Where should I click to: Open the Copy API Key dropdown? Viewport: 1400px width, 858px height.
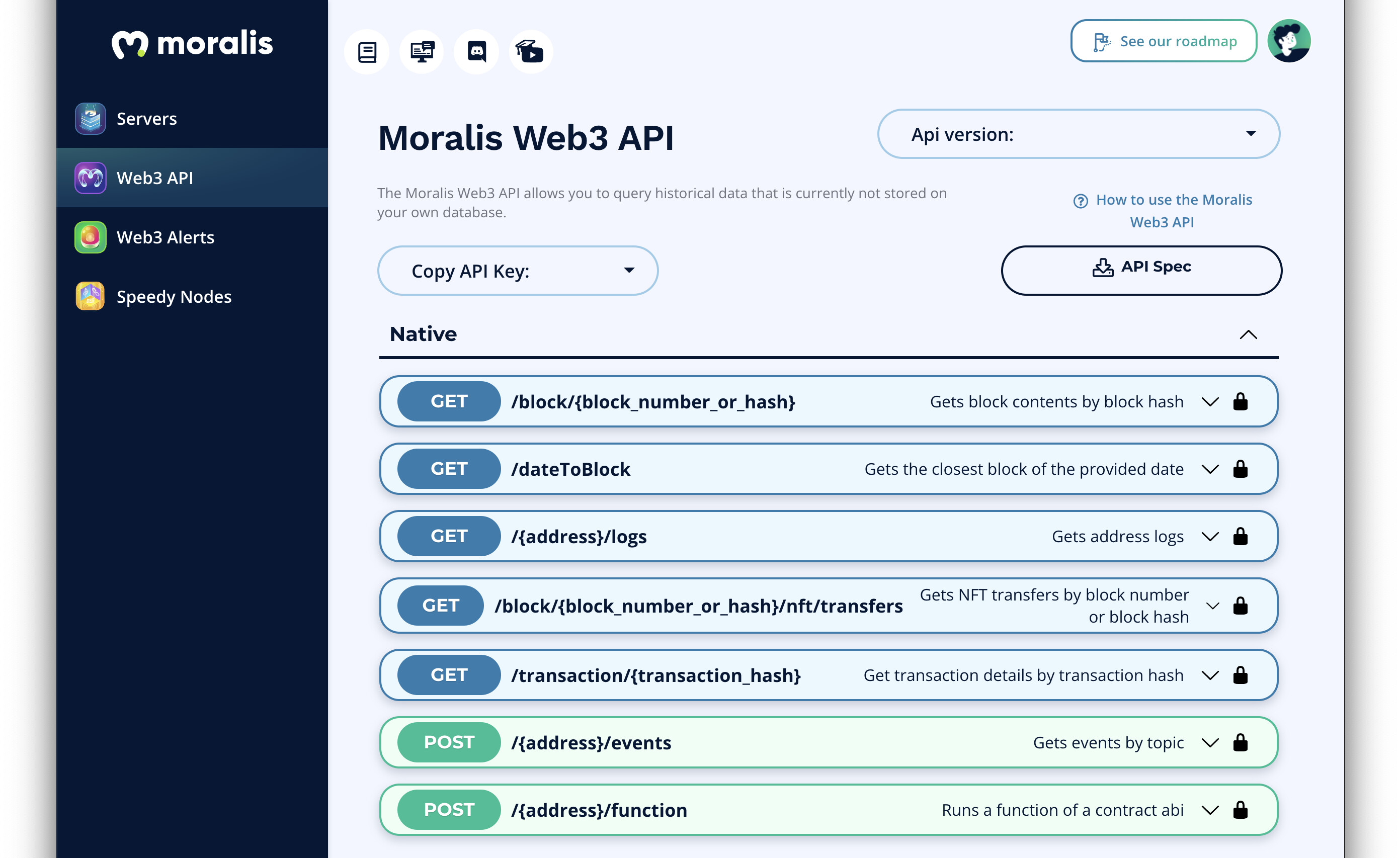(x=518, y=271)
